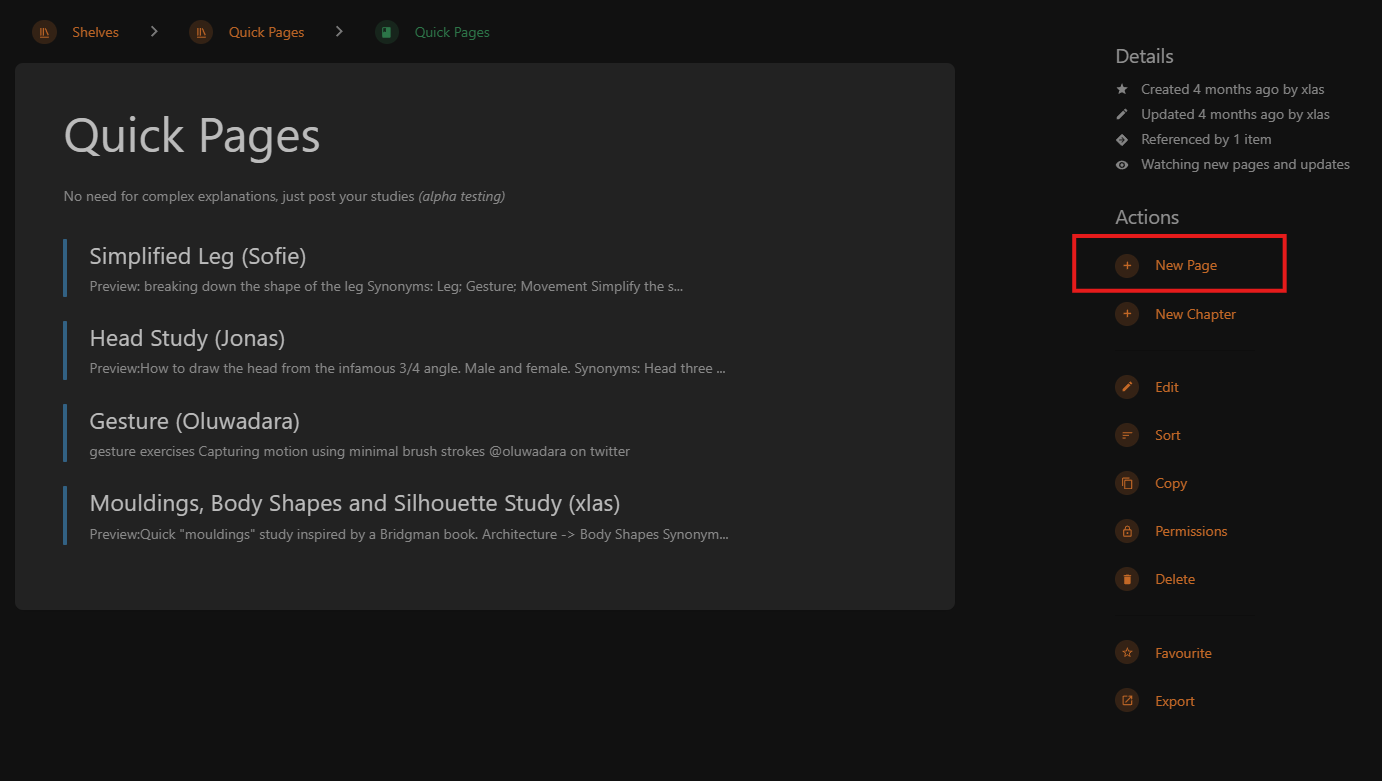1382x781 pixels.
Task: Click the chevron after Shelves breadcrumb
Action: pyautogui.click(x=154, y=32)
